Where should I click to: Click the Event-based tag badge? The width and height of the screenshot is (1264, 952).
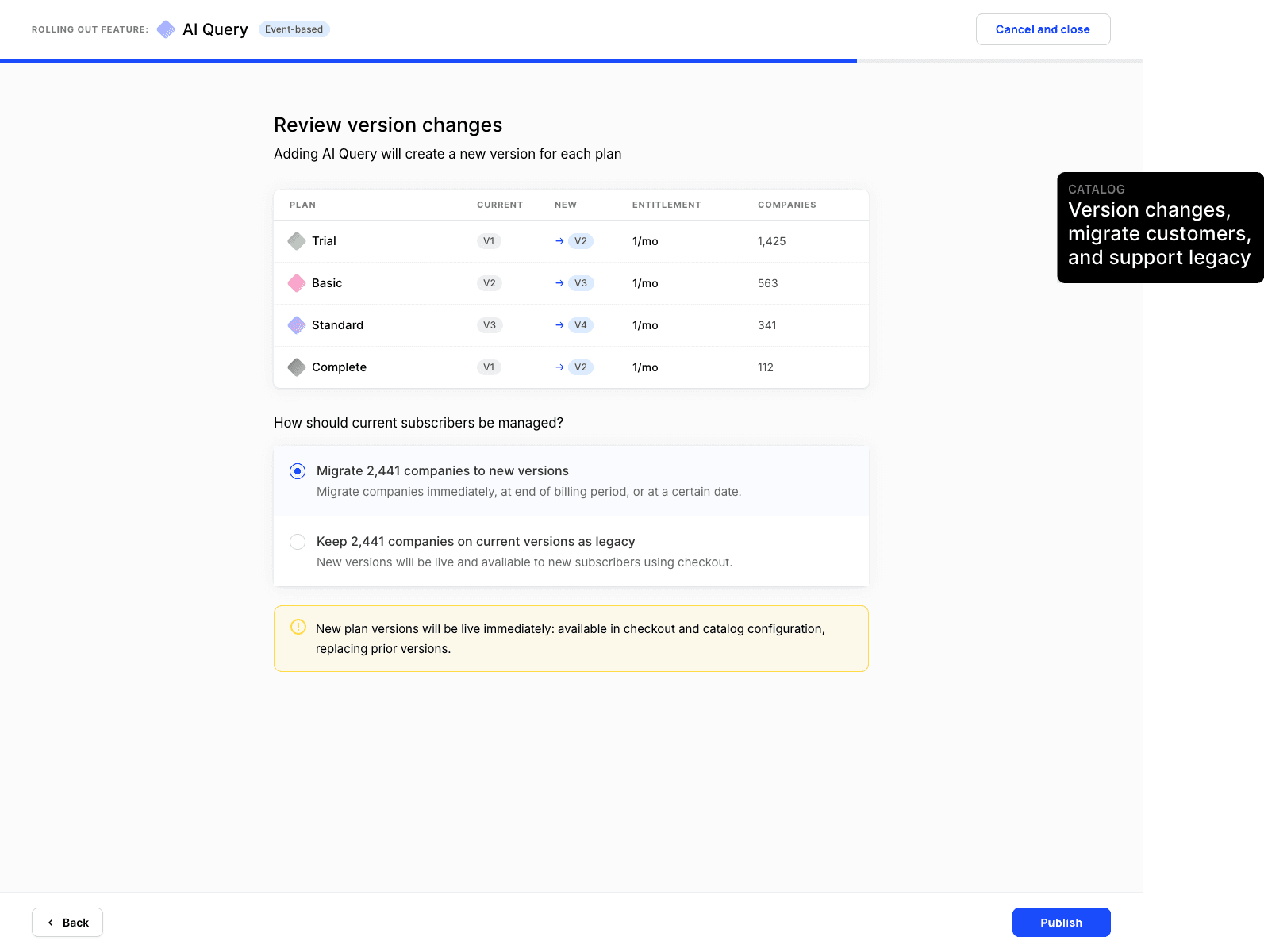point(294,29)
